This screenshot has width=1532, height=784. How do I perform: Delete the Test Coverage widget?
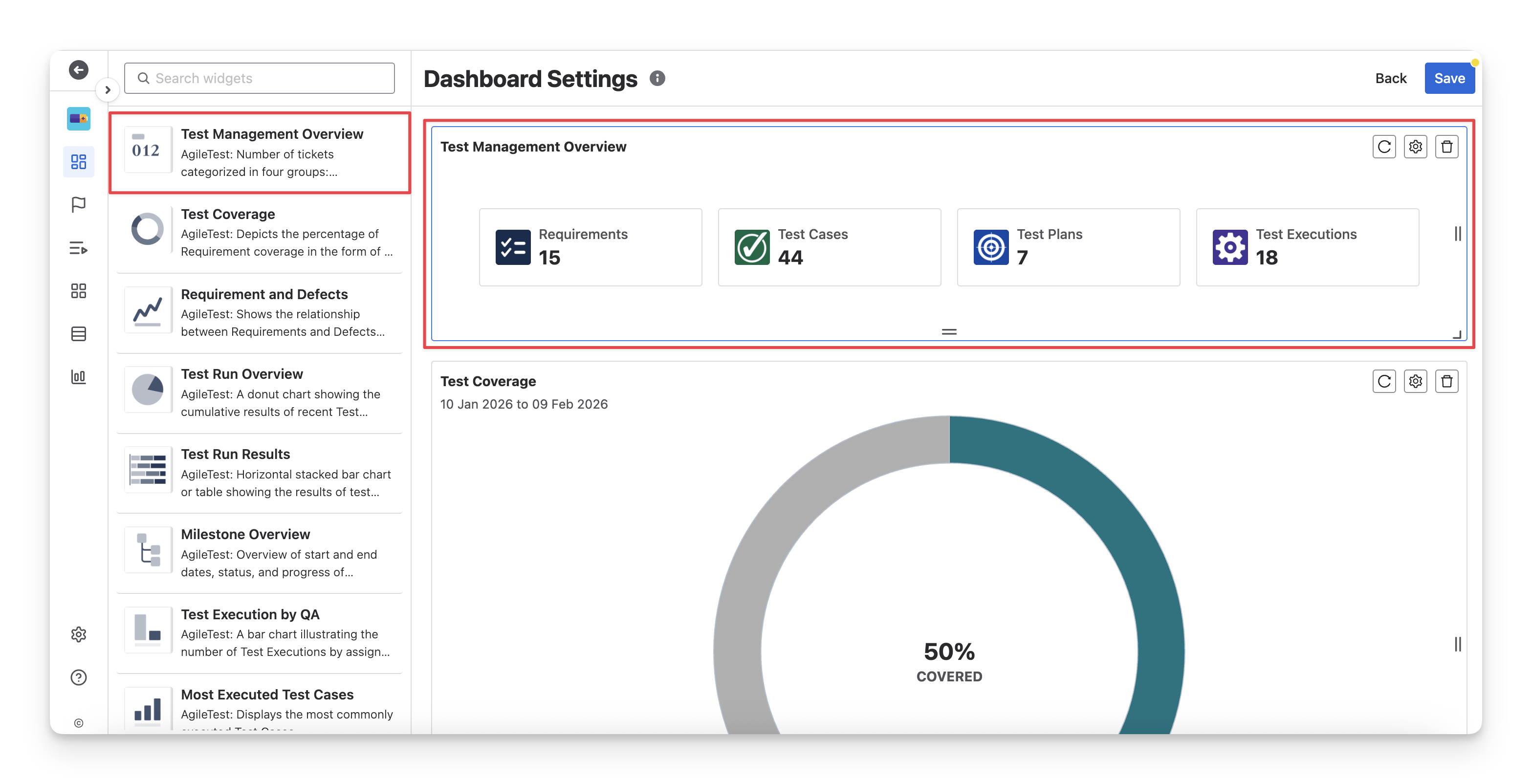1446,381
